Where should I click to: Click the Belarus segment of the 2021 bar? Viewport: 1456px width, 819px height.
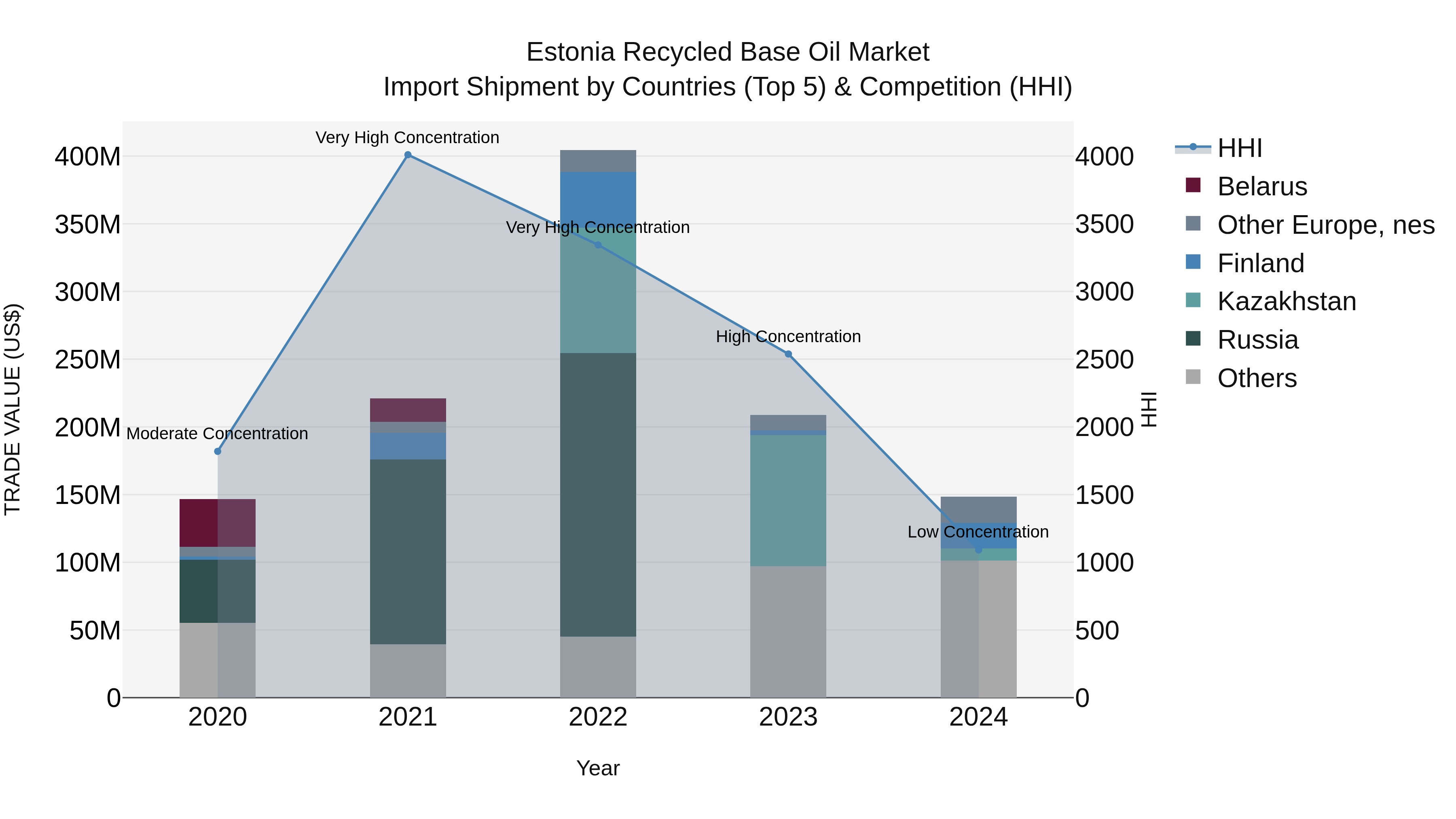[408, 411]
